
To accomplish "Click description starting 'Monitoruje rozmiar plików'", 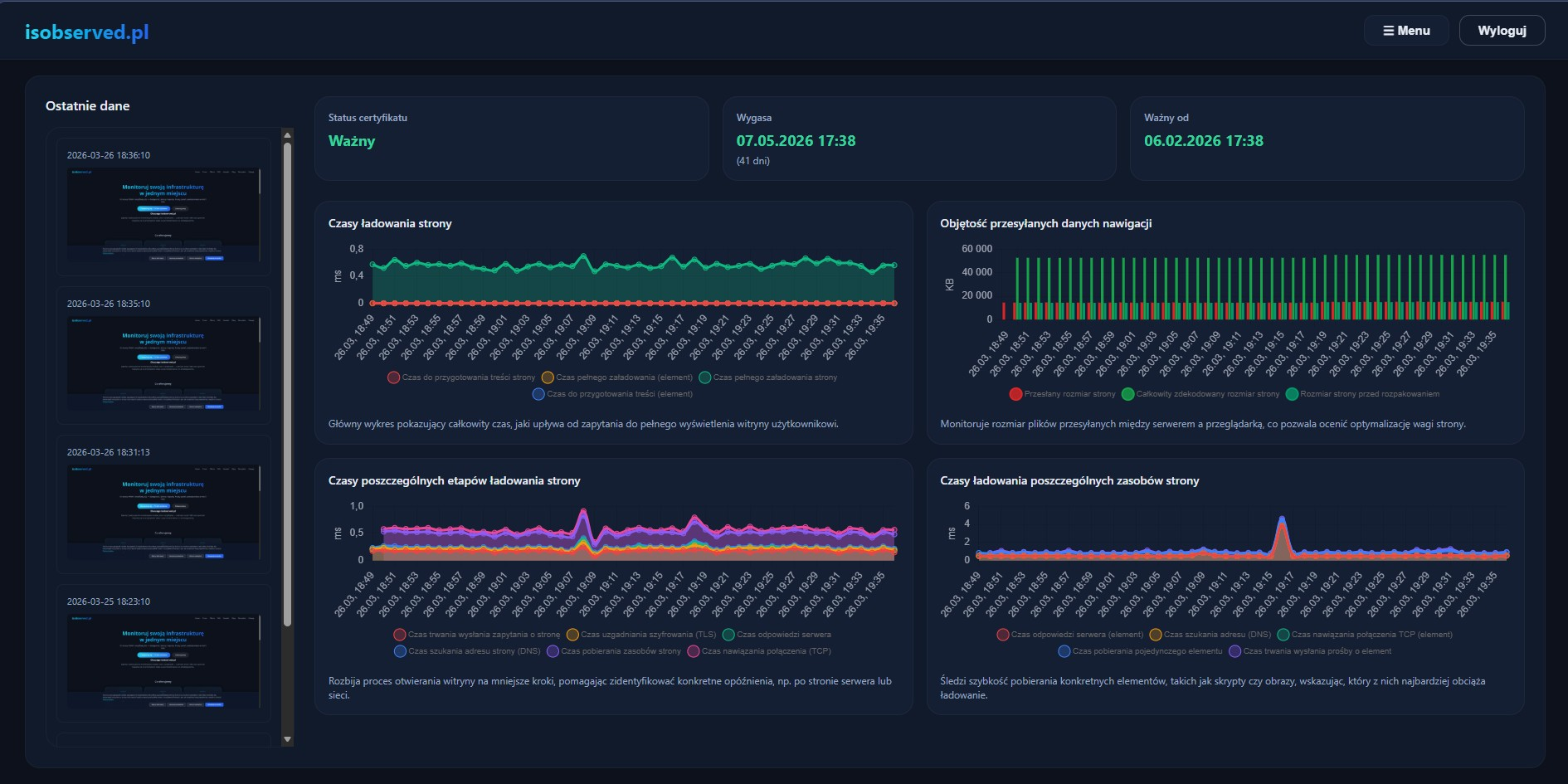I will pos(1203,424).
